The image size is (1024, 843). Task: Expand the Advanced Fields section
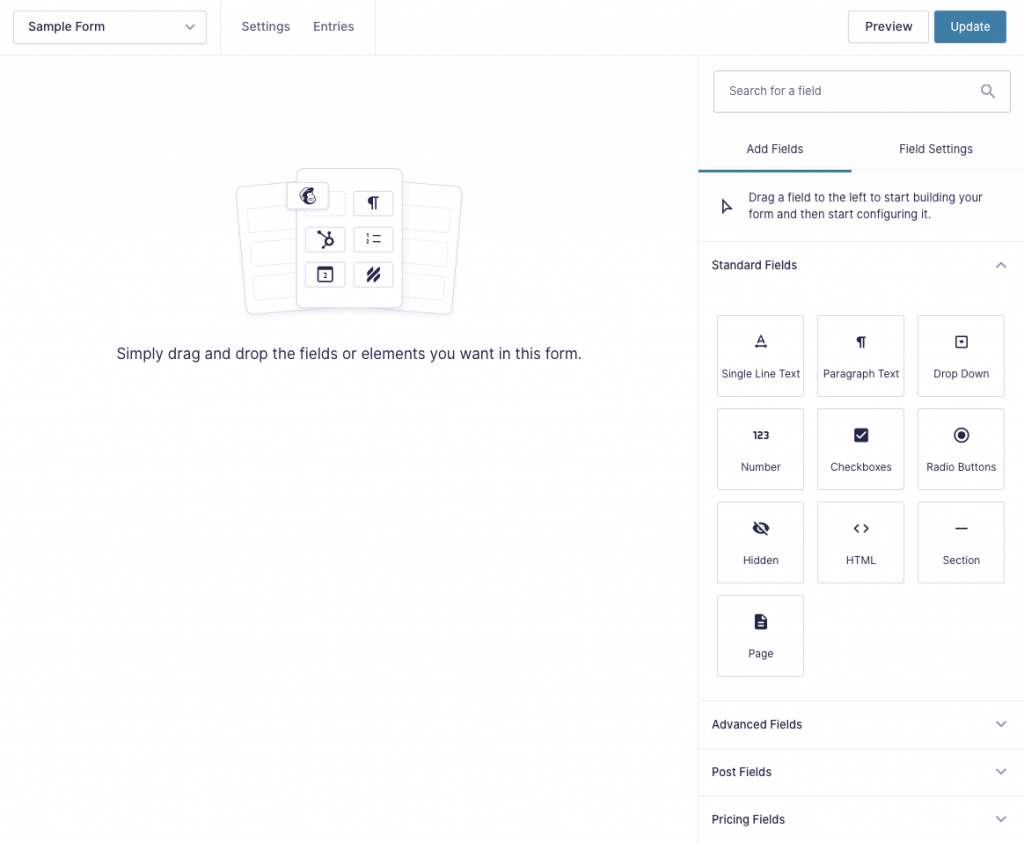click(1000, 724)
